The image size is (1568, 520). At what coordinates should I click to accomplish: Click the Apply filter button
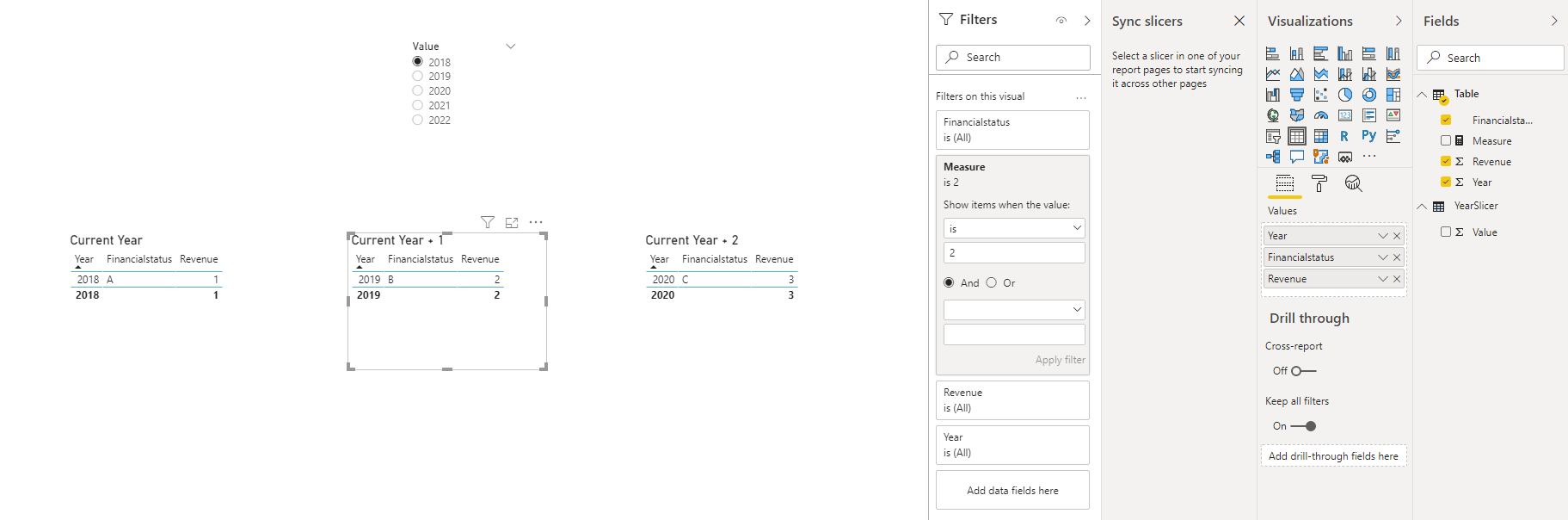tap(1060, 360)
